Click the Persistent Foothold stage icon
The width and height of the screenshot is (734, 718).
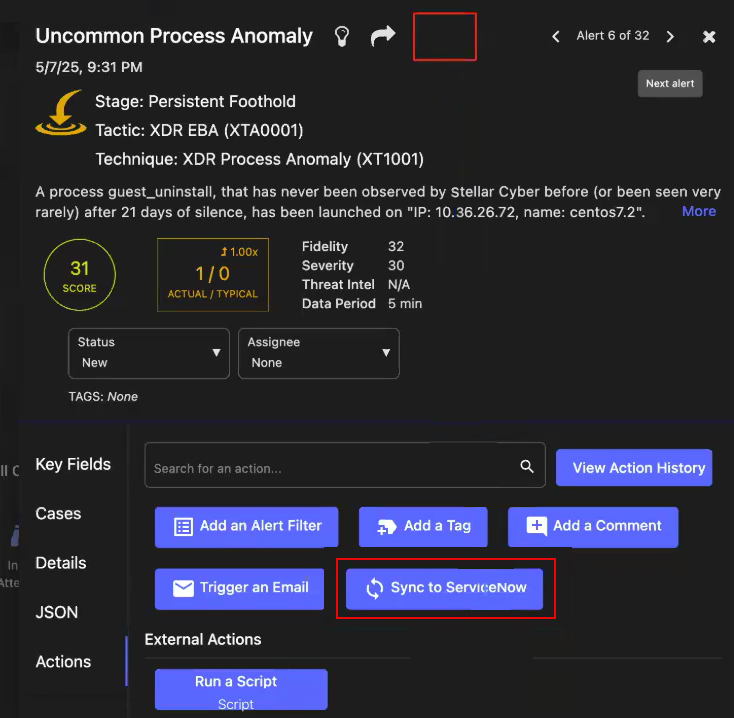(60, 115)
